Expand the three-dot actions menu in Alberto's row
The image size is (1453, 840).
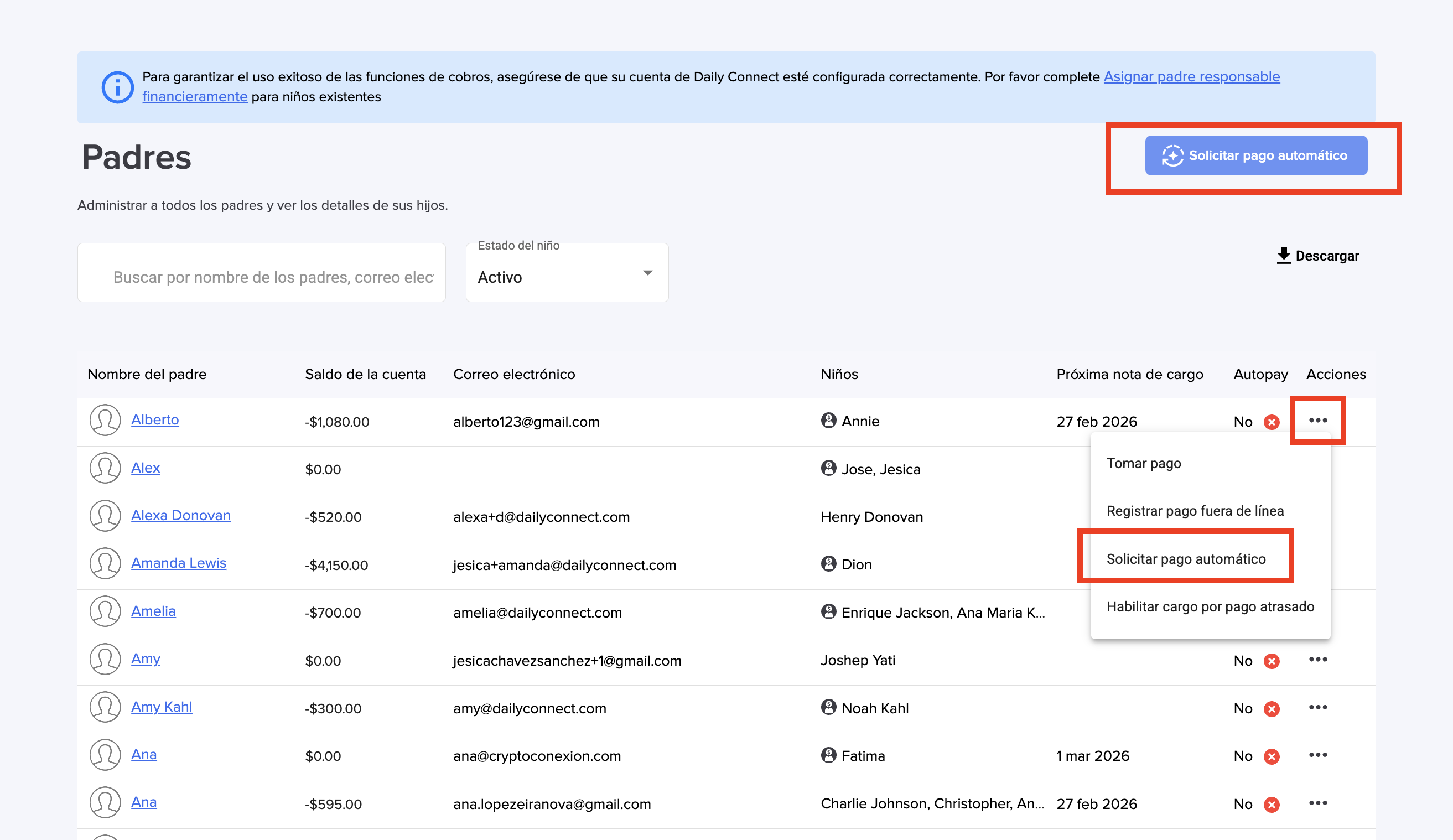click(1317, 421)
